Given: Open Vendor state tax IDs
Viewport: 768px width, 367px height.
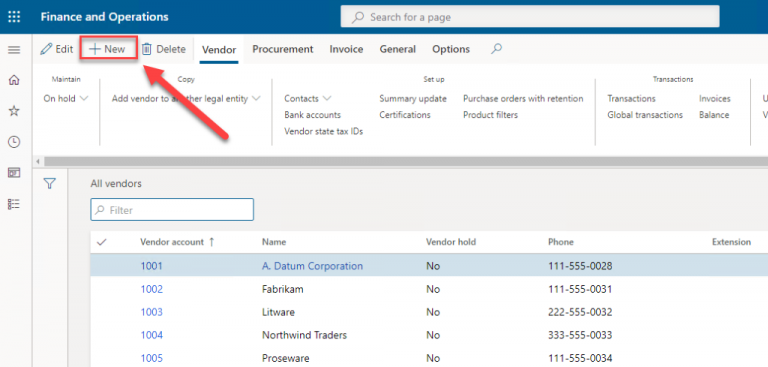Looking at the screenshot, I should coord(323,131).
